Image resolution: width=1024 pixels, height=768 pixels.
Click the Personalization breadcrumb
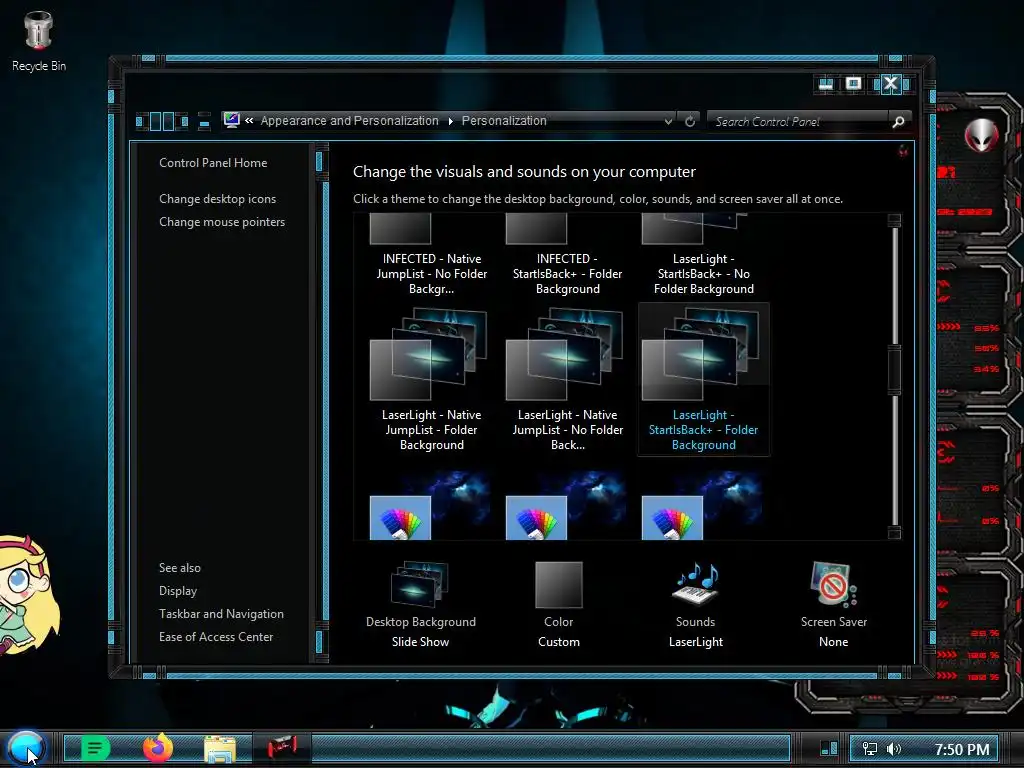(x=504, y=121)
